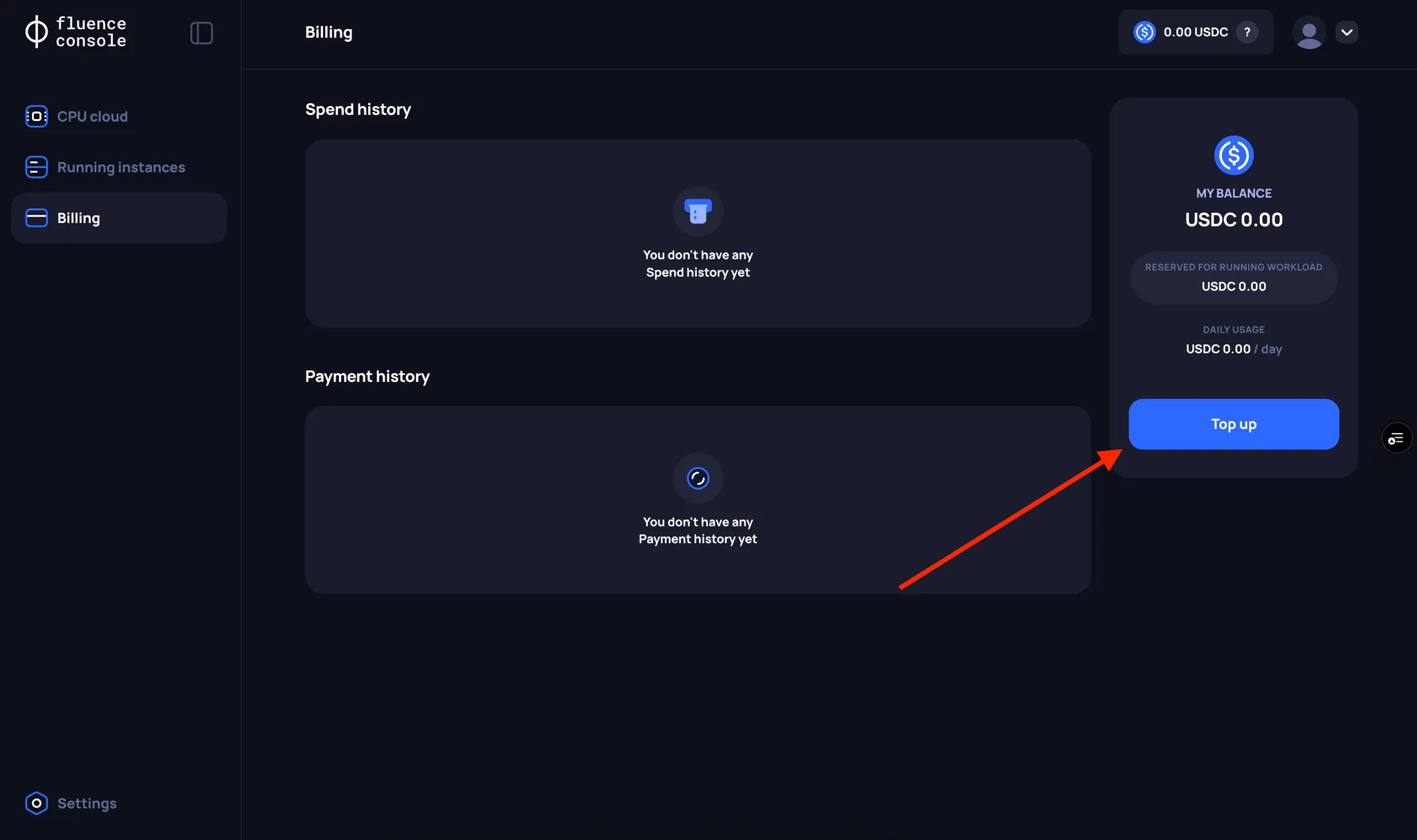Click the USDC coin icon in the header
1417x840 pixels.
click(x=1144, y=32)
